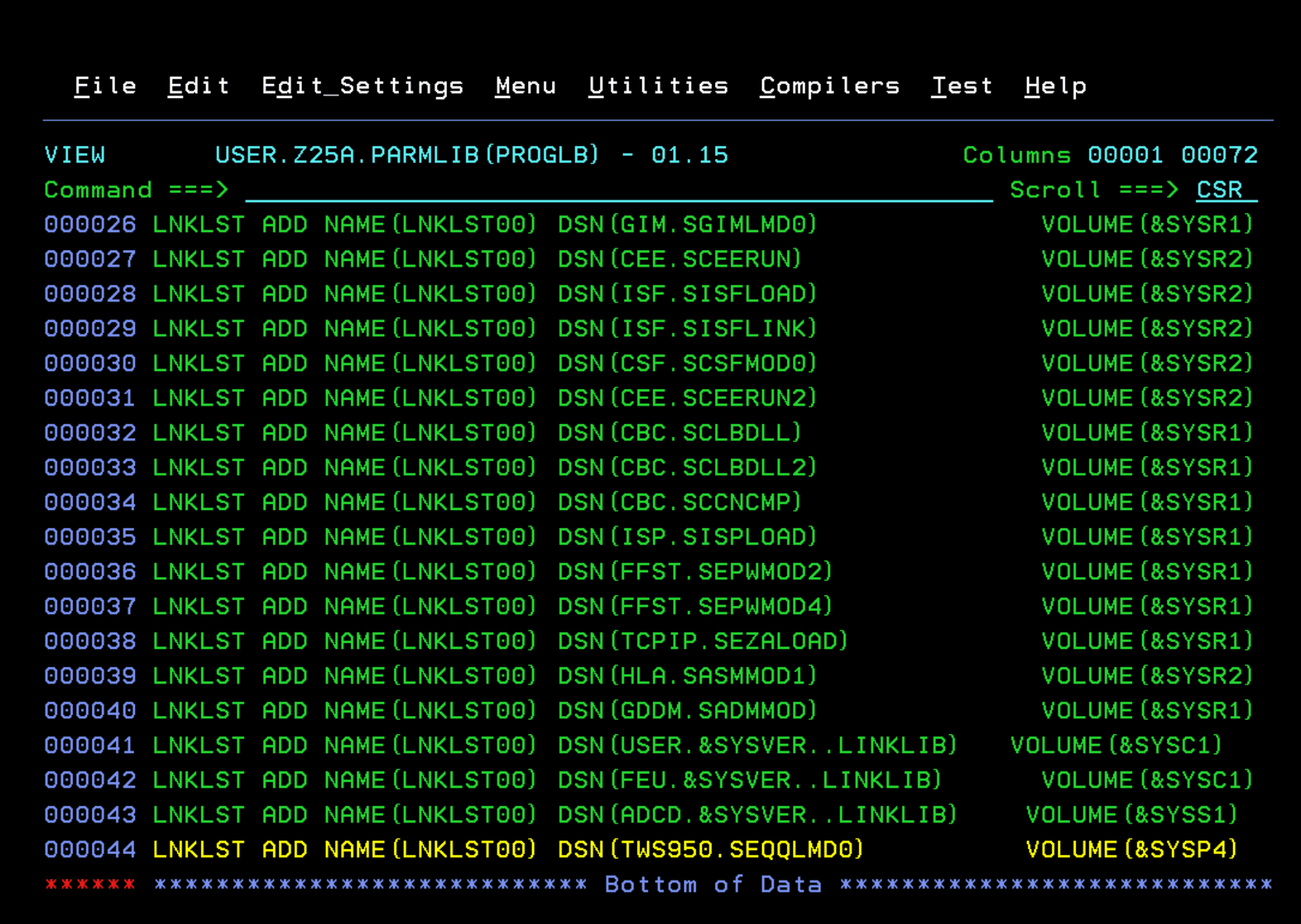
Task: Open the Help menu
Action: (1055, 86)
